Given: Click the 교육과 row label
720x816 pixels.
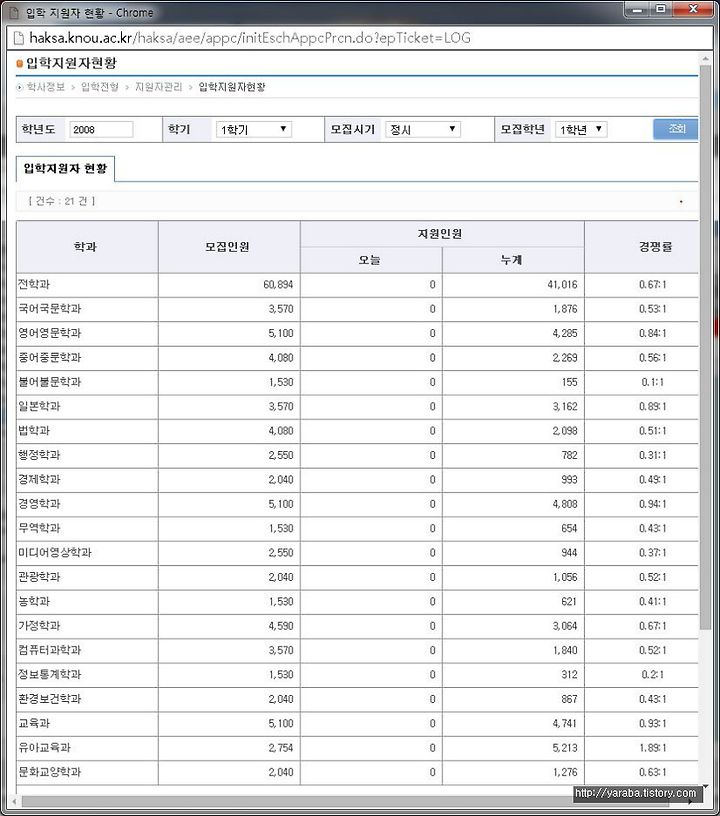Looking at the screenshot, I should (34, 723).
